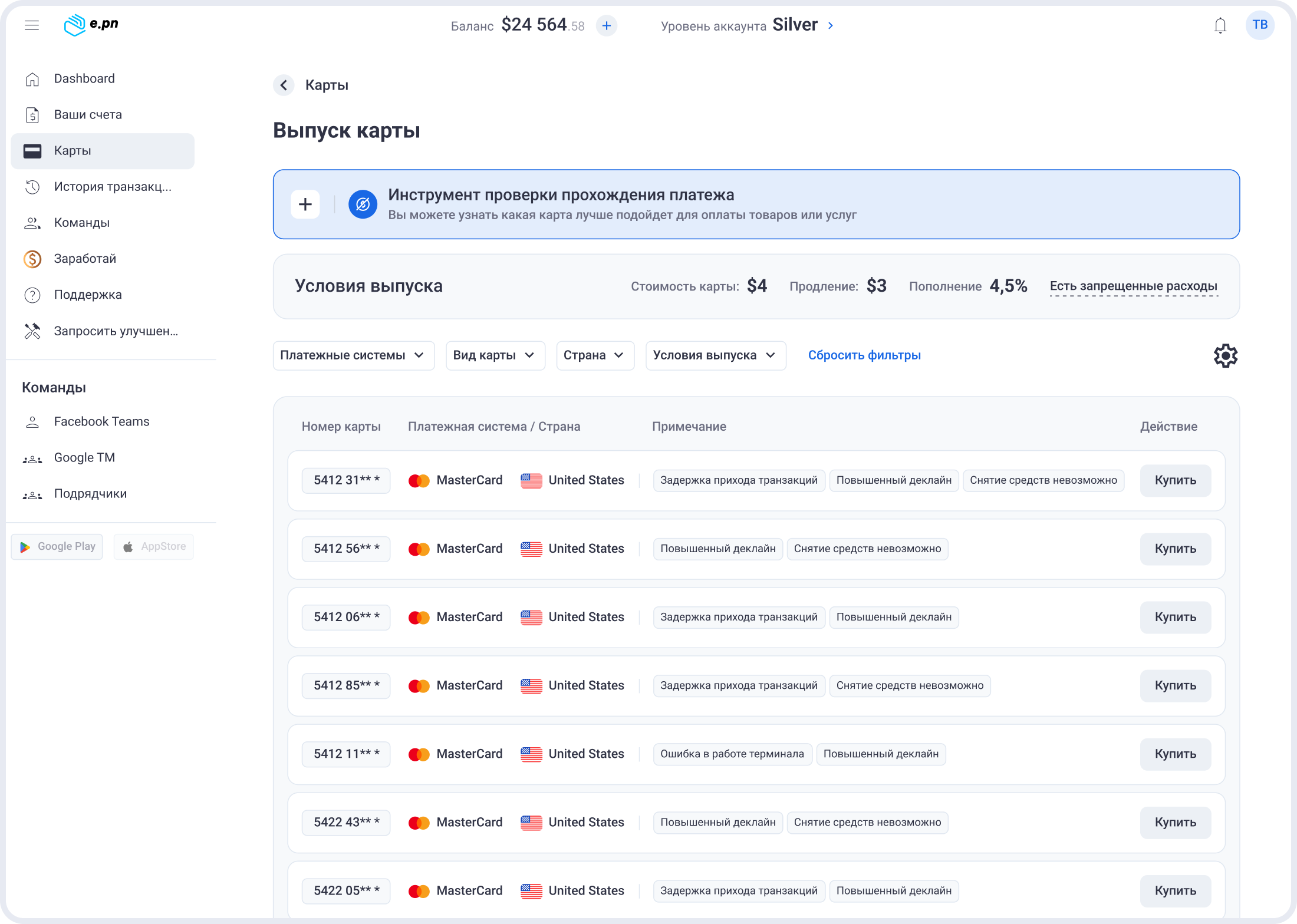1297x924 pixels.
Task: Click the back arrow beside Карты
Action: pyautogui.click(x=284, y=85)
